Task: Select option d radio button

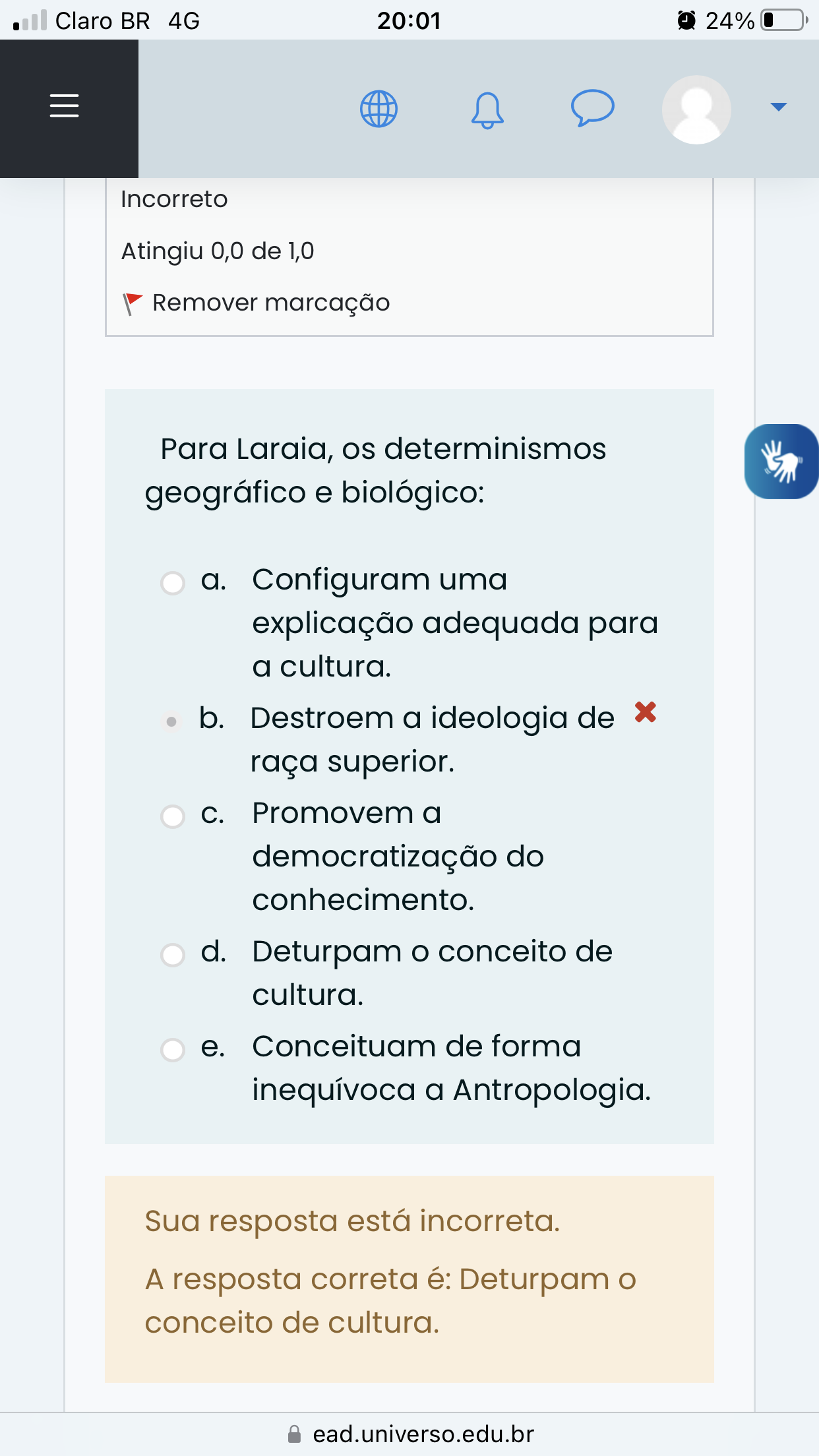Action: [173, 955]
